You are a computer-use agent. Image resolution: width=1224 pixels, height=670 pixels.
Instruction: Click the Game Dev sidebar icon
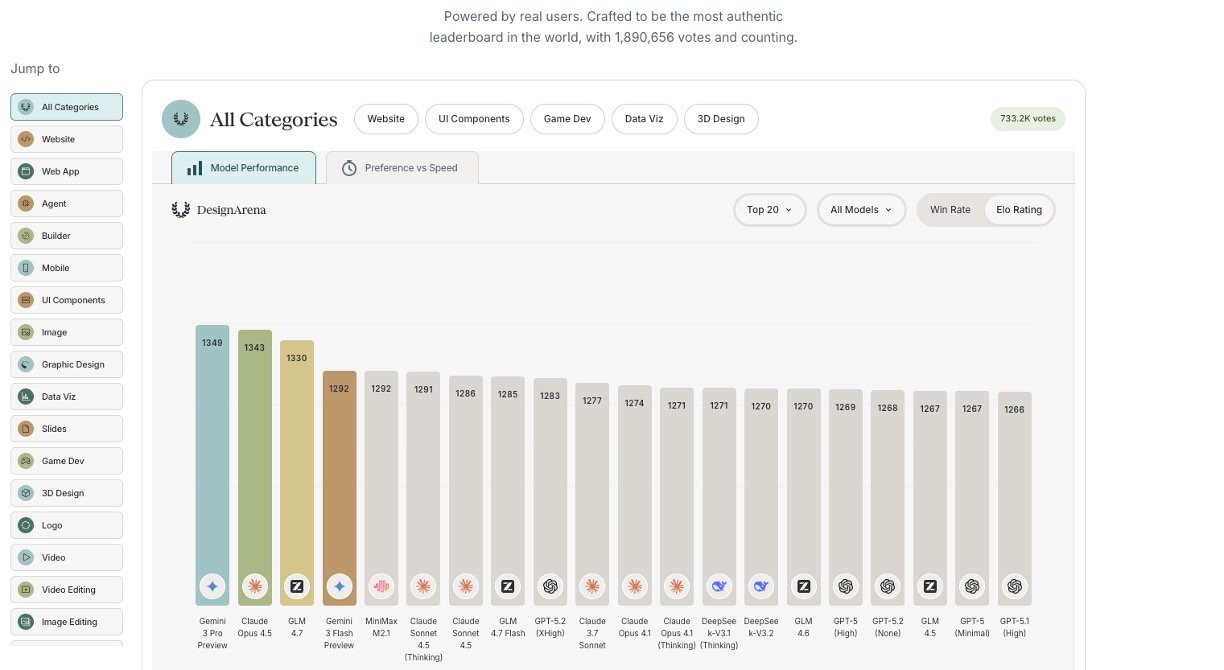[26, 461]
